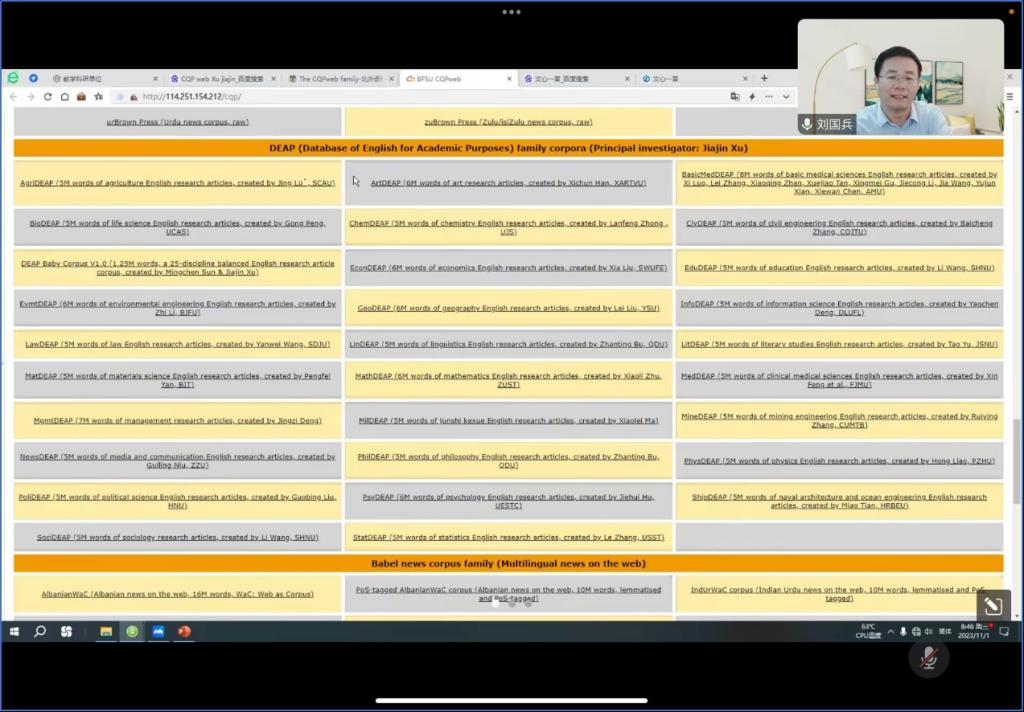Switch to the fifth tab, a Baidu search
Viewport: 1024px width, 712px height.
575,78
